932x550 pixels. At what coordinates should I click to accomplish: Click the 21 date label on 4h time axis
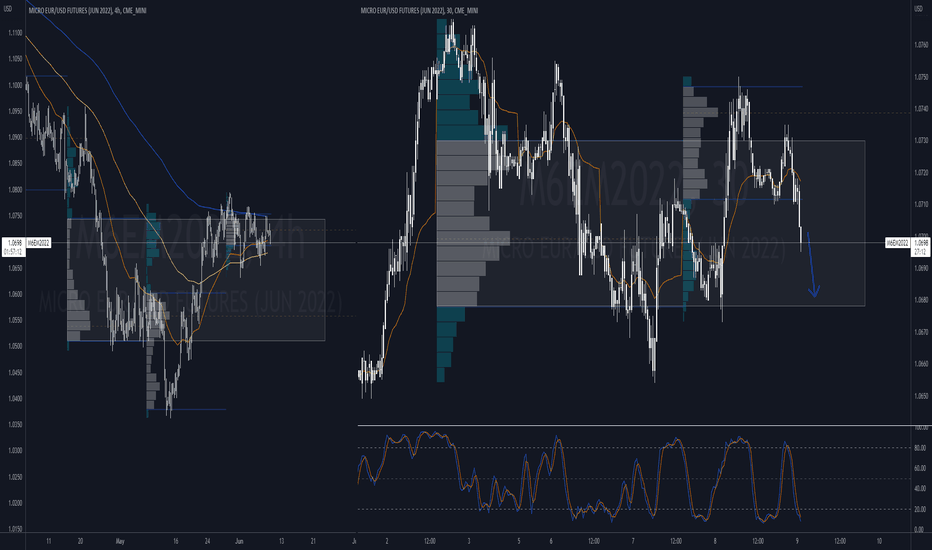313,541
